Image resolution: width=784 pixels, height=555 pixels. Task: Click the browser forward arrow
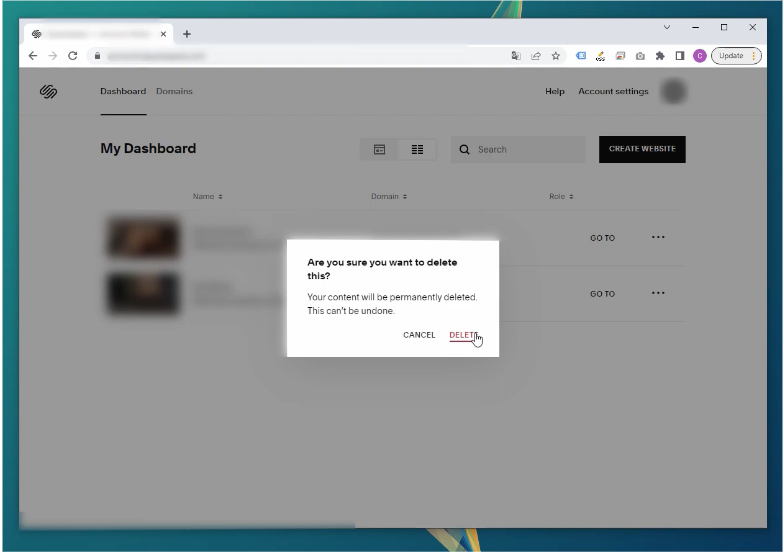[x=52, y=56]
